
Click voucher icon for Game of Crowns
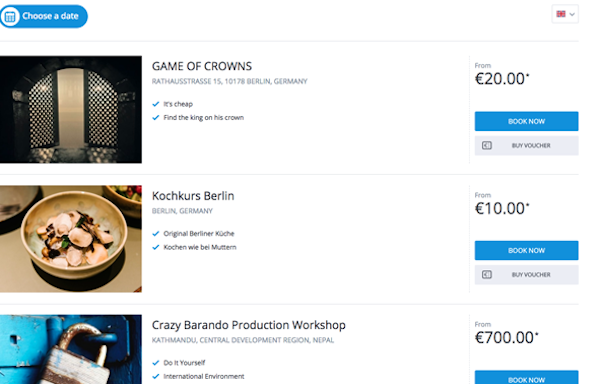tap(487, 145)
